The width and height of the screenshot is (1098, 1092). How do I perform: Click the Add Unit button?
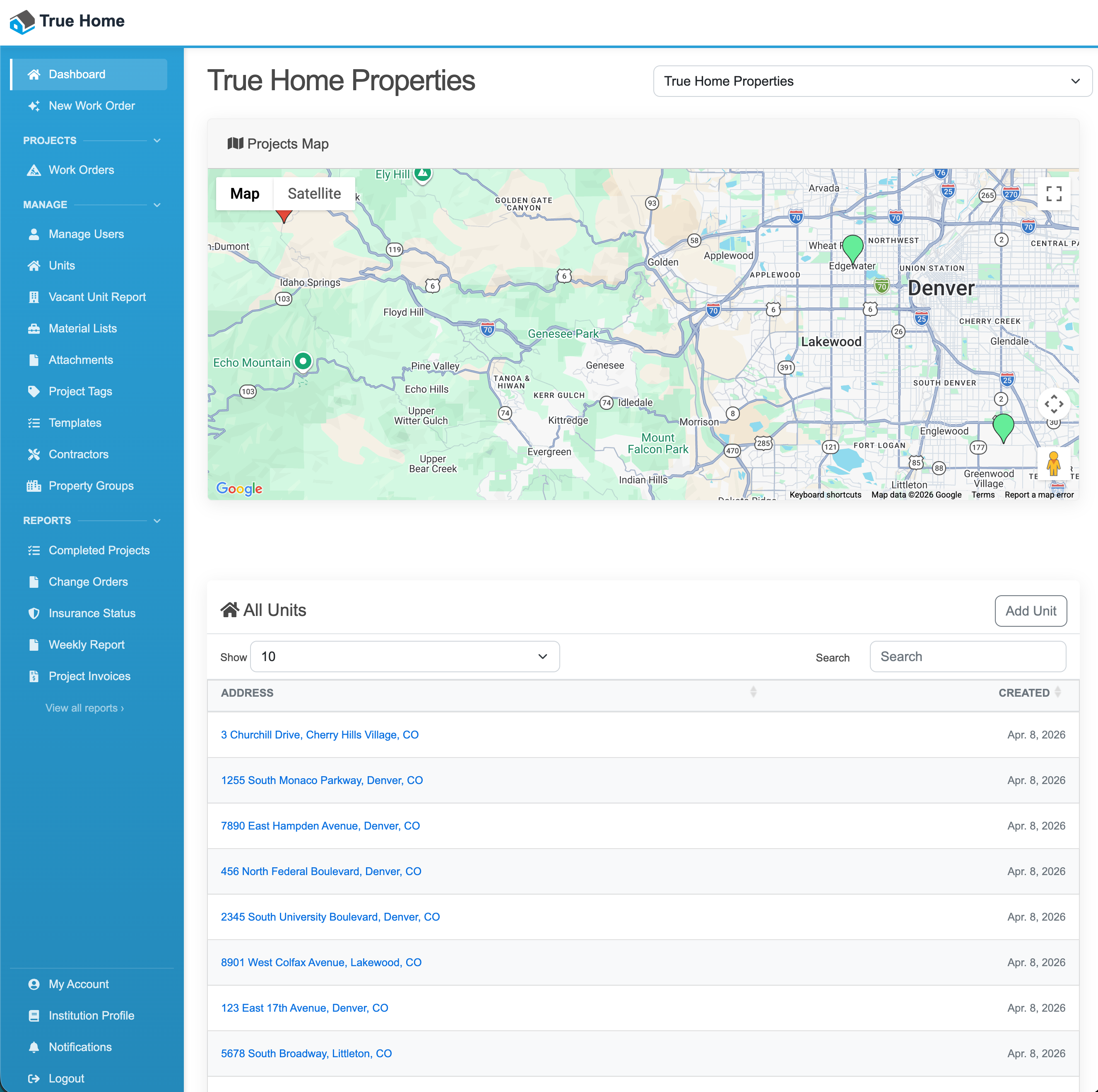(1031, 611)
